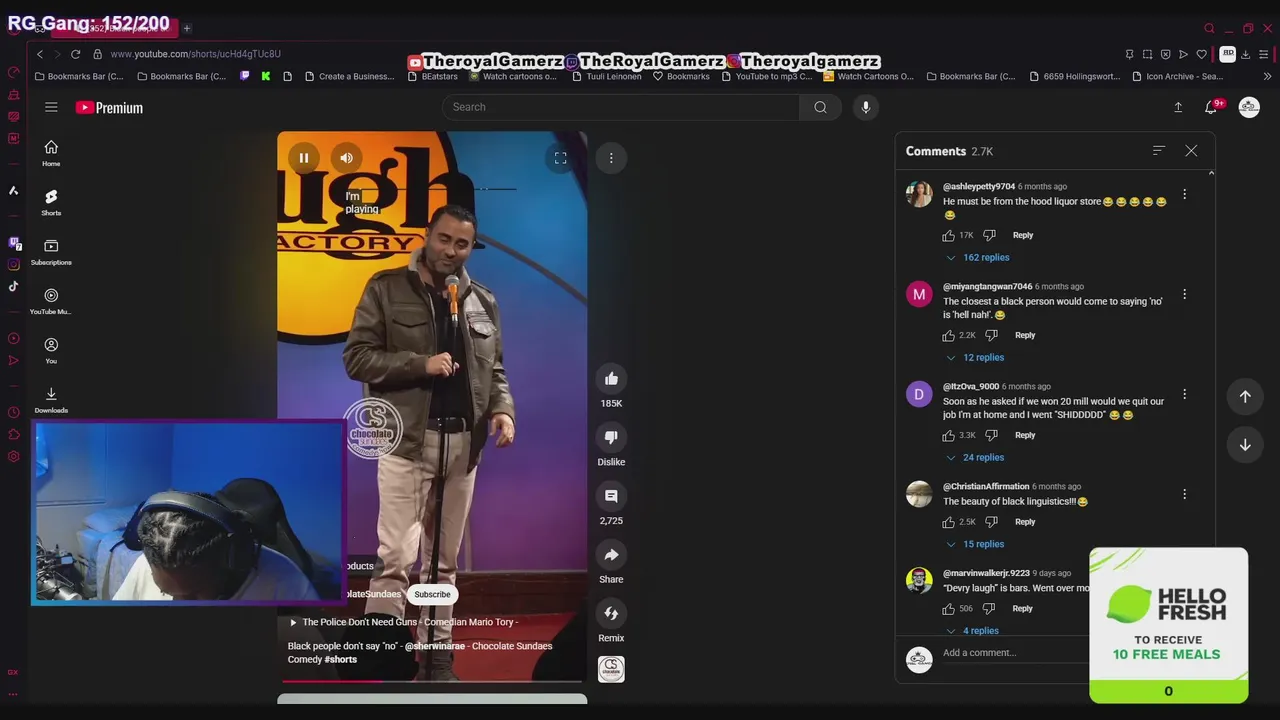This screenshot has height=720, width=1280.
Task: Like the short with 185K likes
Action: tap(611, 378)
